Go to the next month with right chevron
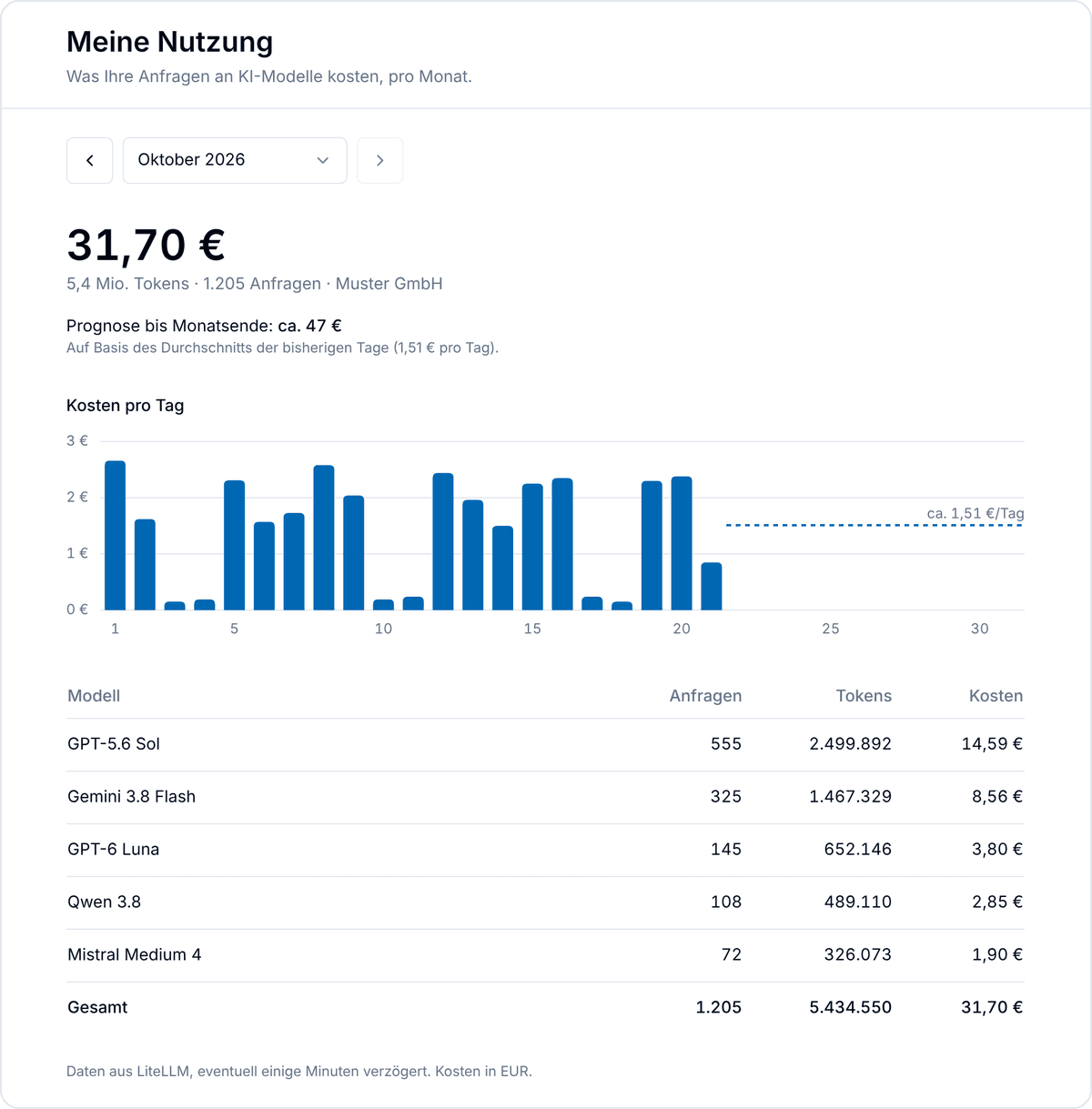This screenshot has width=1092, height=1109. click(379, 160)
